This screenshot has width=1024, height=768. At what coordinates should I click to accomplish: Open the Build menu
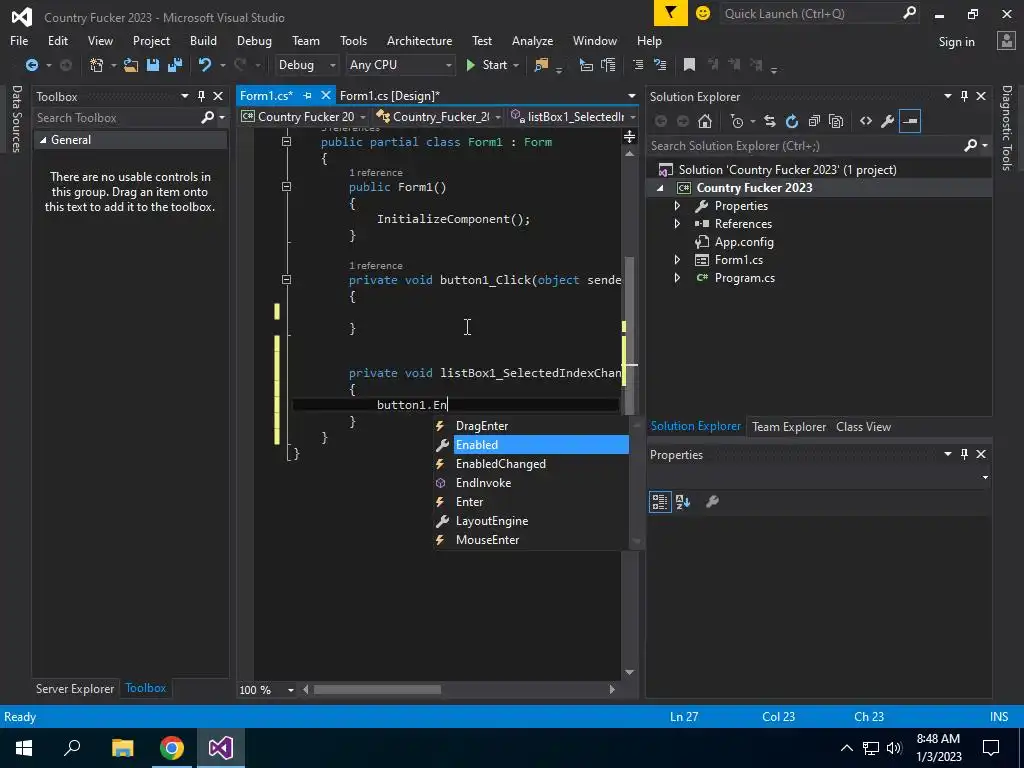(203, 40)
